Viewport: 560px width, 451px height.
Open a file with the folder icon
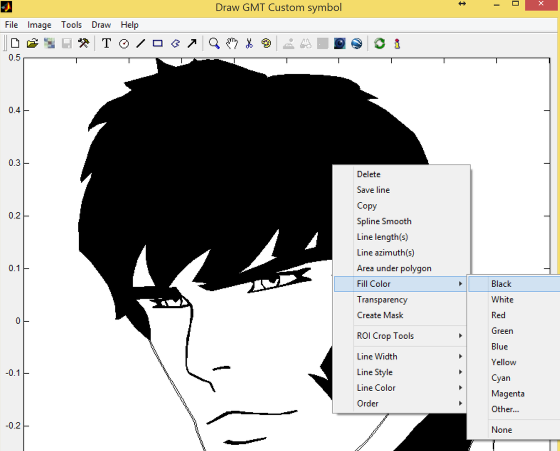click(32, 44)
